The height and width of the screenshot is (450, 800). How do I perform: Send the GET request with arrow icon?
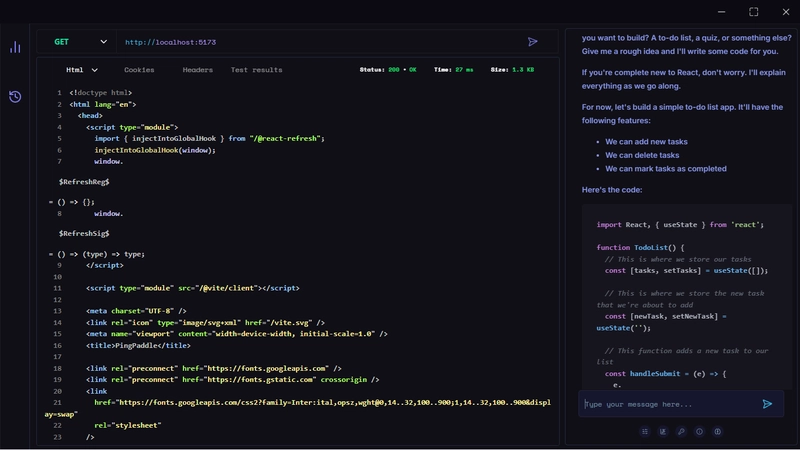pyautogui.click(x=533, y=42)
